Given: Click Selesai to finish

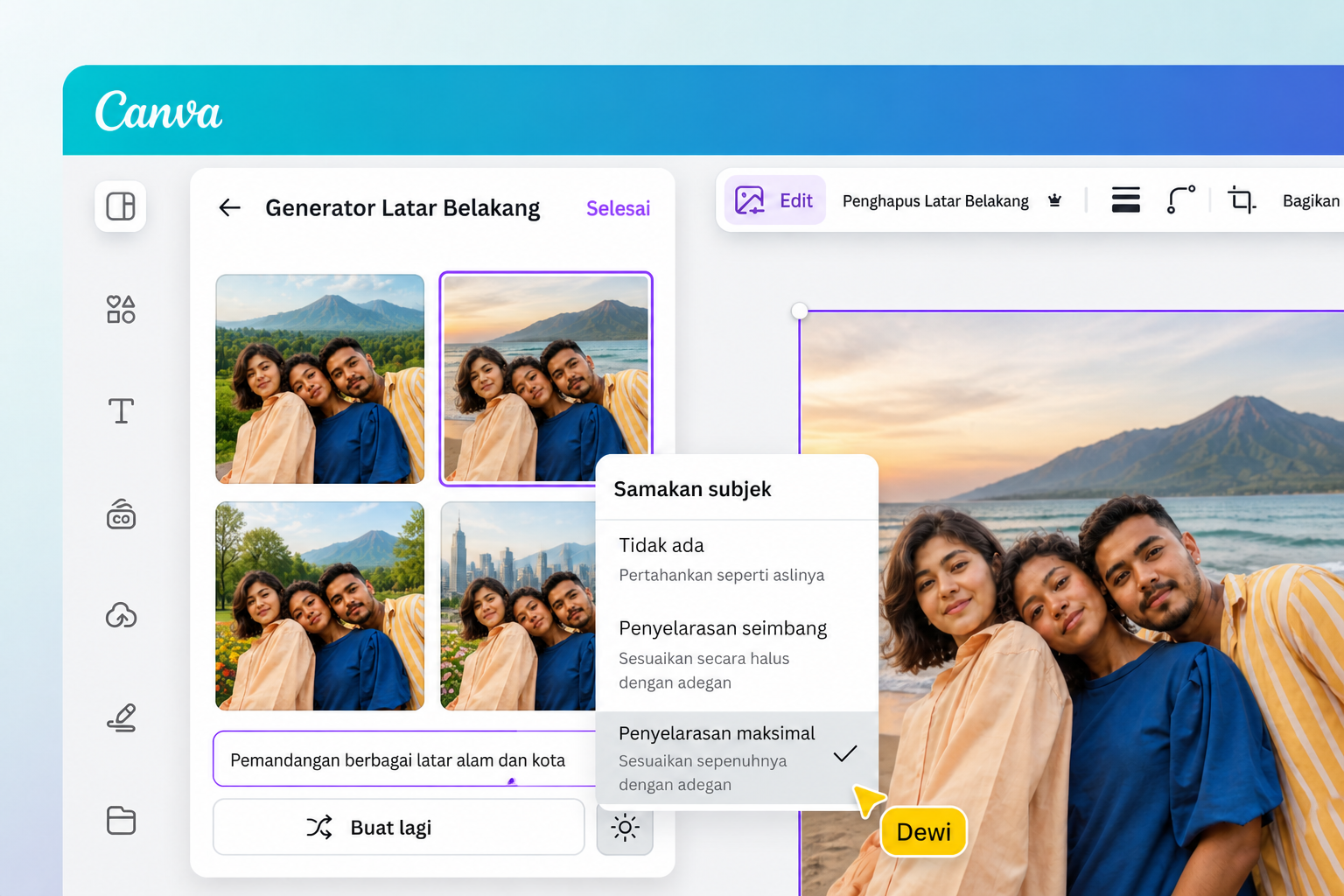Looking at the screenshot, I should pyautogui.click(x=618, y=208).
